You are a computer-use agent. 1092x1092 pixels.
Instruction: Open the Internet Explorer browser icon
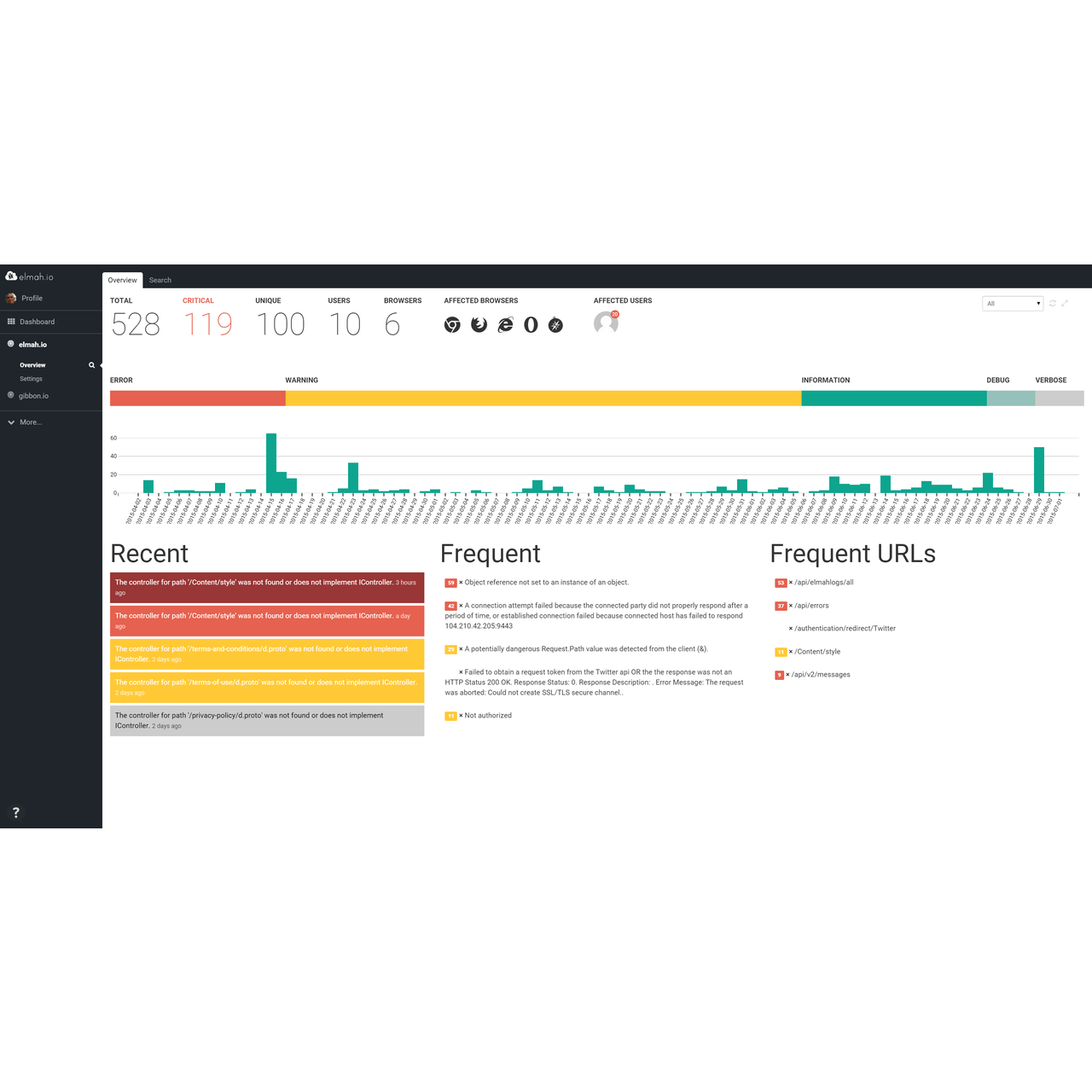click(x=504, y=325)
